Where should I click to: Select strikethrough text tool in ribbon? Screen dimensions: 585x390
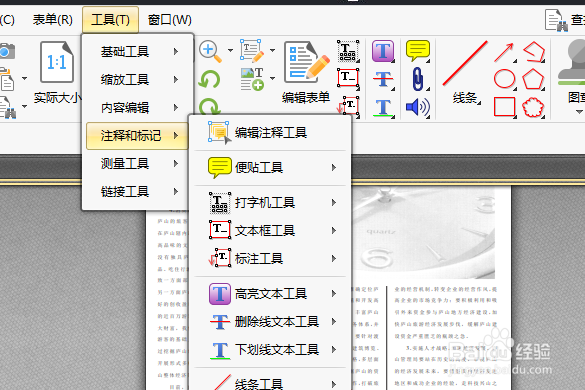point(383,79)
